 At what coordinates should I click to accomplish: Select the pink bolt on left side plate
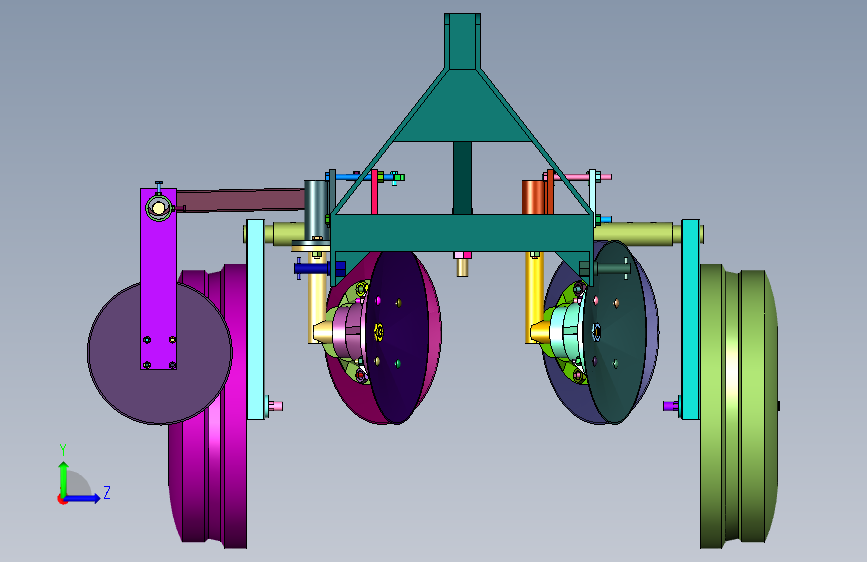(275, 406)
